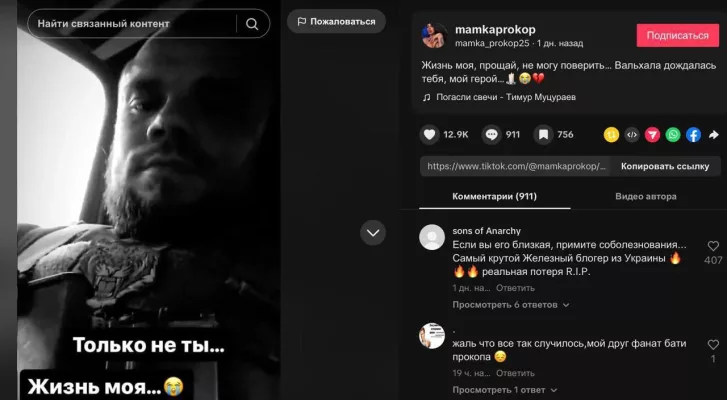Image resolution: width=727 pixels, height=400 pixels.
Task: Get embed code via the embed icon
Action: click(x=631, y=135)
